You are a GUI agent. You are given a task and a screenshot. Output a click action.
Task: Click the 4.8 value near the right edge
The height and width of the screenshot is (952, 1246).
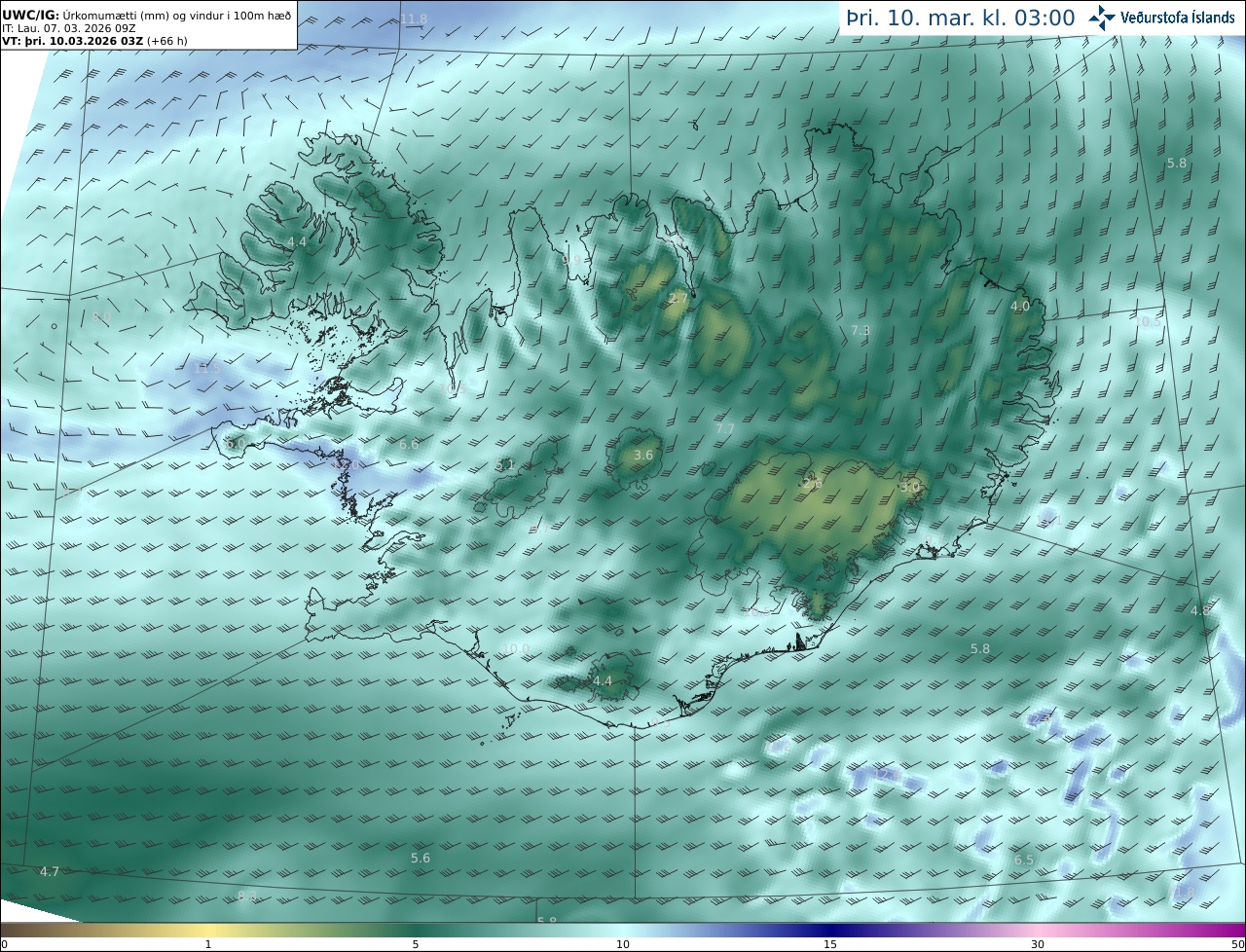[x=1201, y=610]
